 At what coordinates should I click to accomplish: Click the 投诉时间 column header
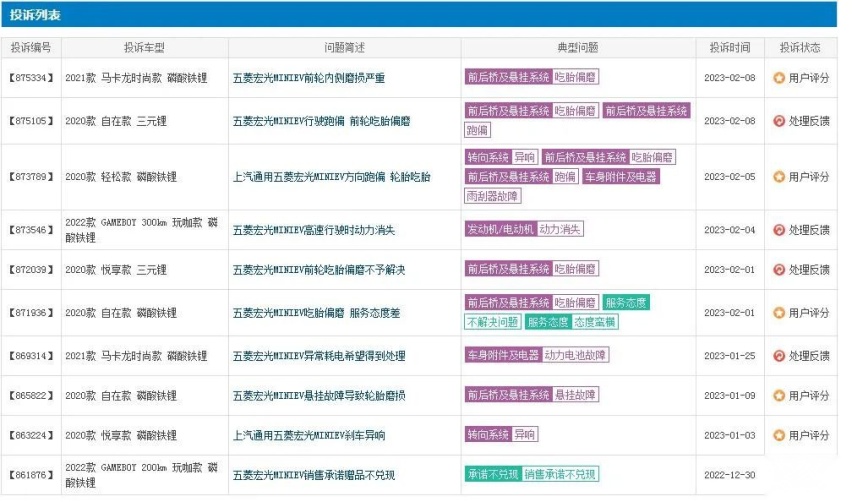(730, 48)
